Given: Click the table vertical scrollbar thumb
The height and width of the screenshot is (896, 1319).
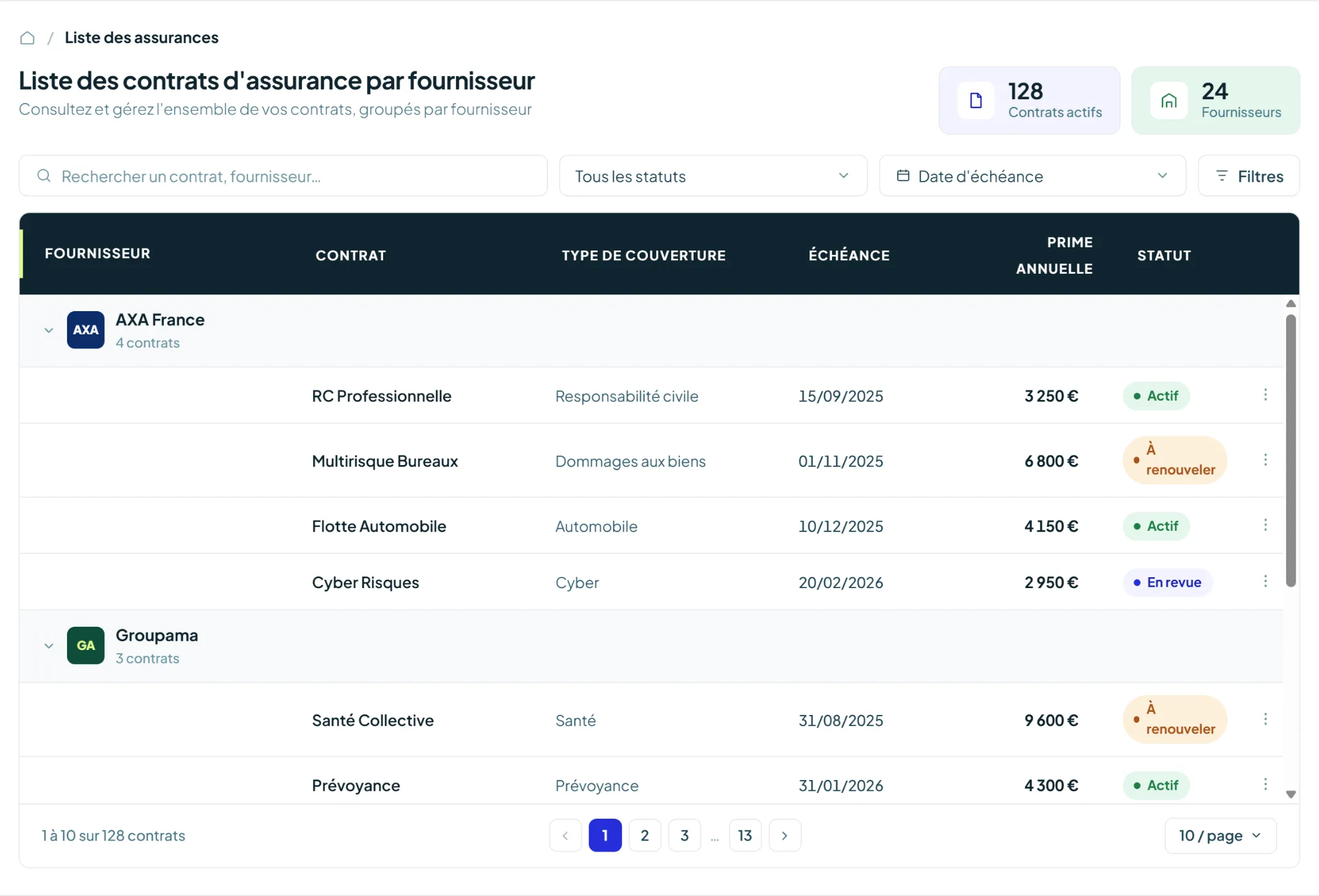Looking at the screenshot, I should point(1291,451).
